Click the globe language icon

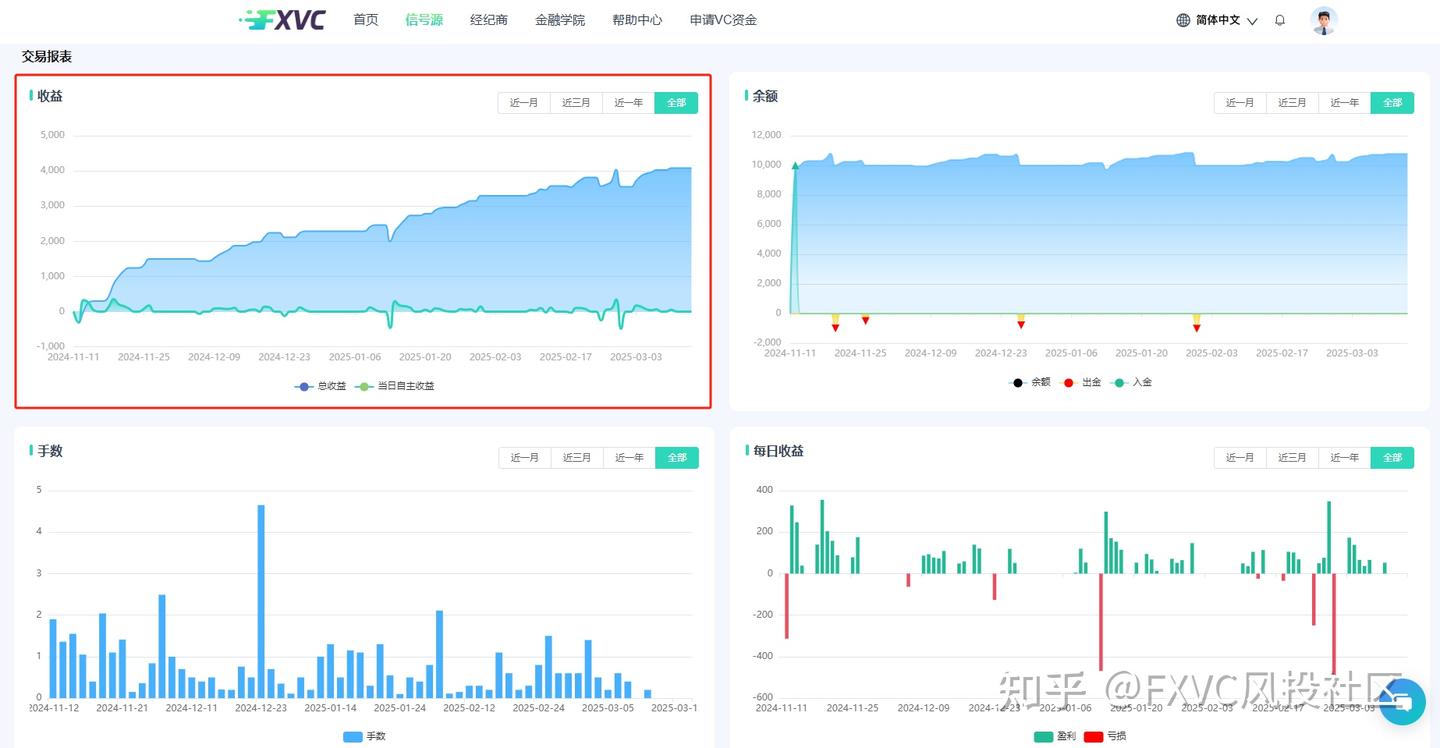click(x=1183, y=20)
